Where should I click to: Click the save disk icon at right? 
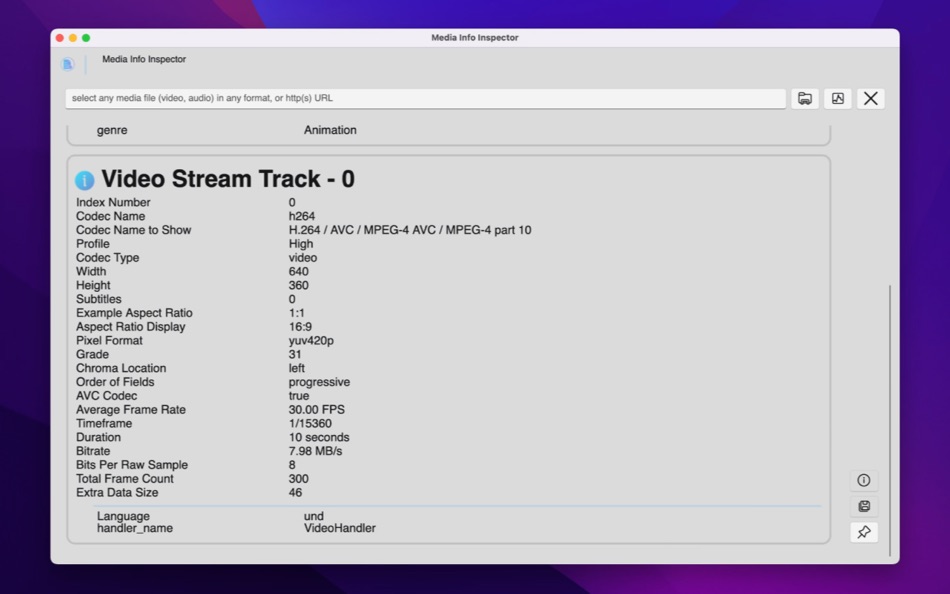(864, 506)
